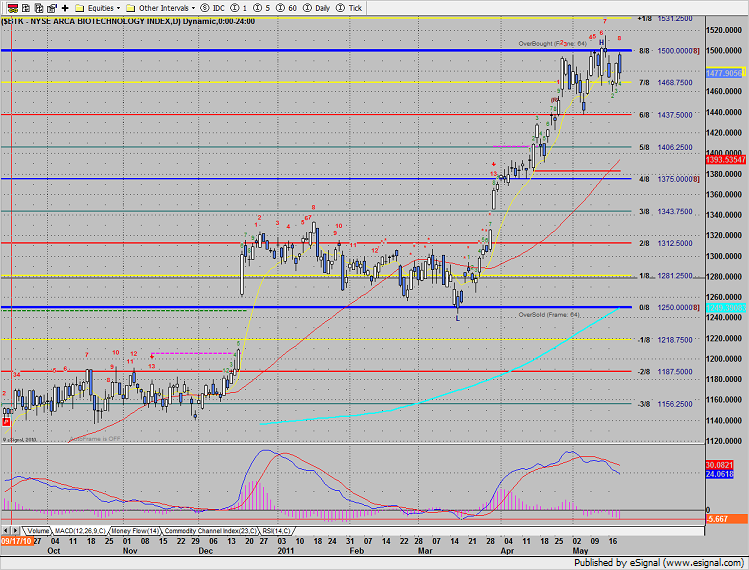Click the -5.667 histogram value label
Image resolution: width=749 pixels, height=570 pixels.
click(x=726, y=519)
